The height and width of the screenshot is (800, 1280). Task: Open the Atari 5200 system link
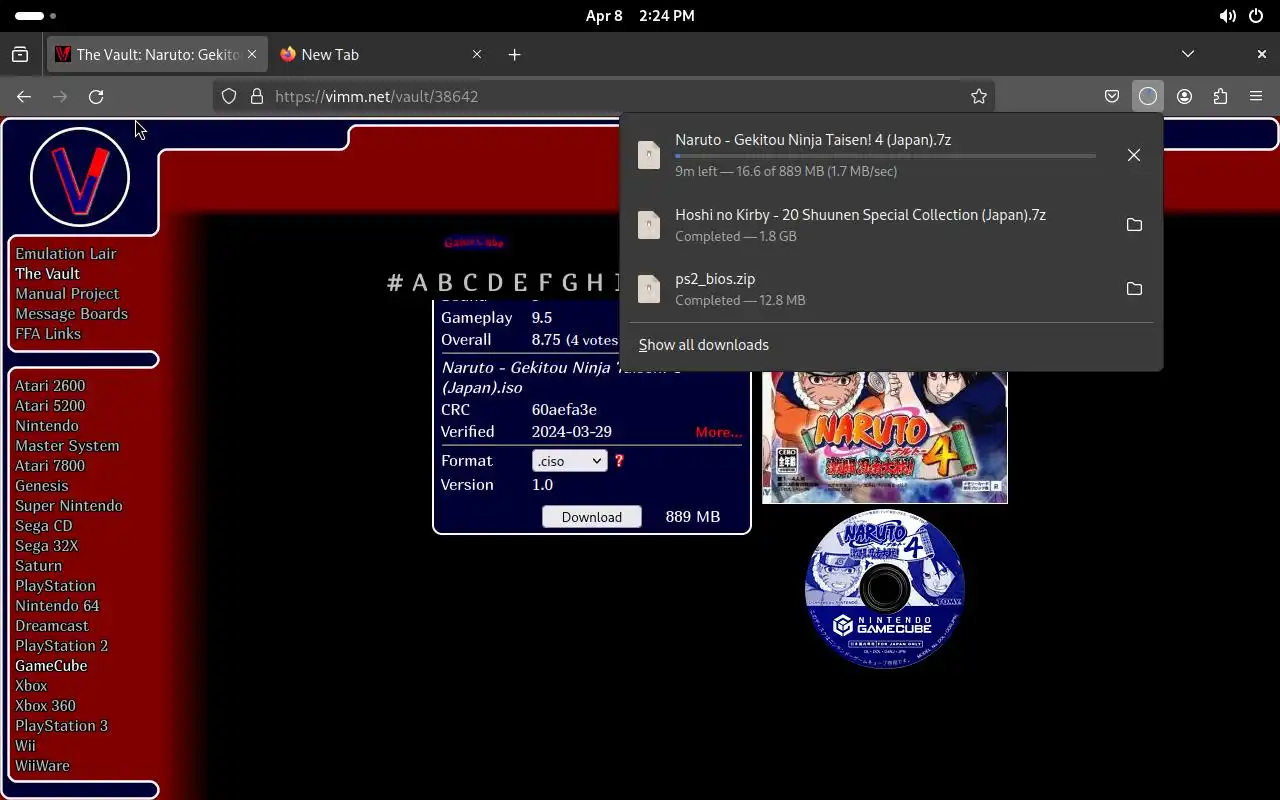click(x=50, y=406)
